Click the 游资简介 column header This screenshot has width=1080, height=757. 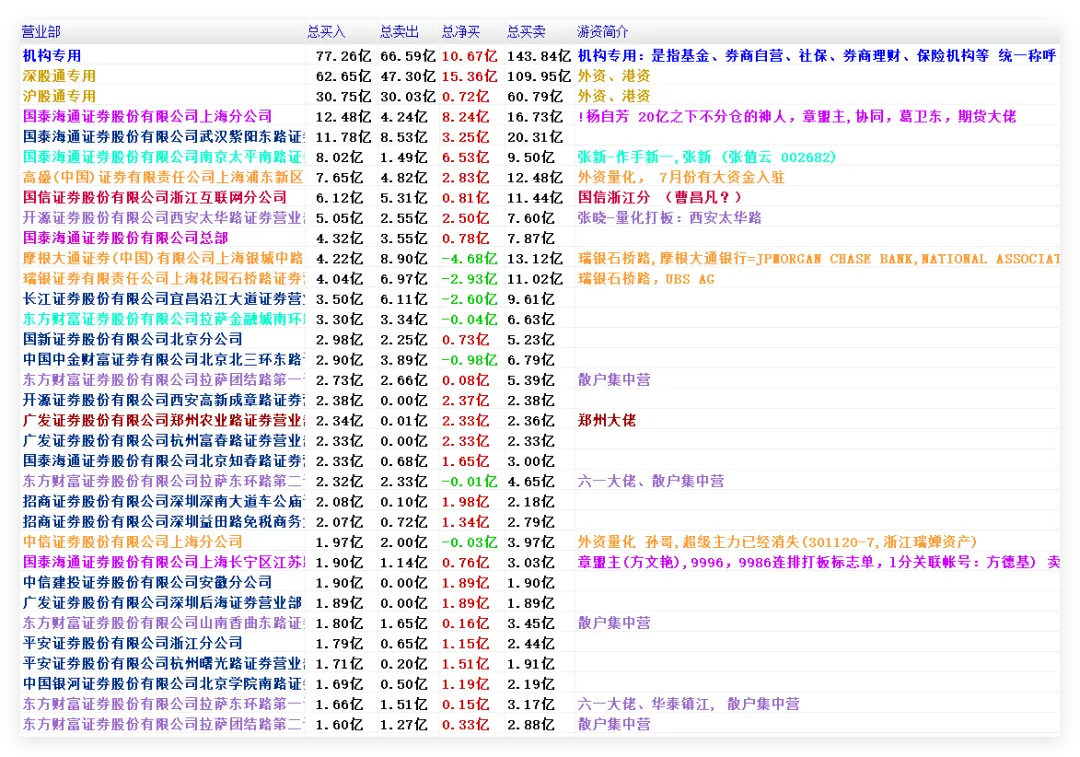click(x=603, y=32)
